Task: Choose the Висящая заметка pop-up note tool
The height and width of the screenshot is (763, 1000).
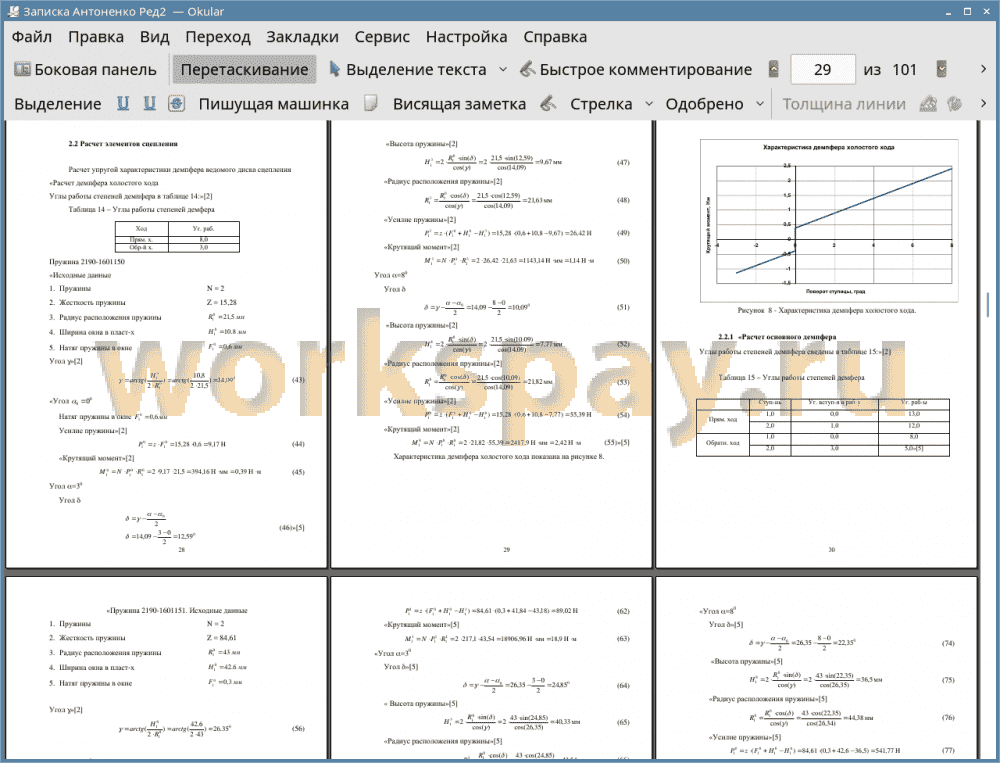Action: [x=459, y=104]
